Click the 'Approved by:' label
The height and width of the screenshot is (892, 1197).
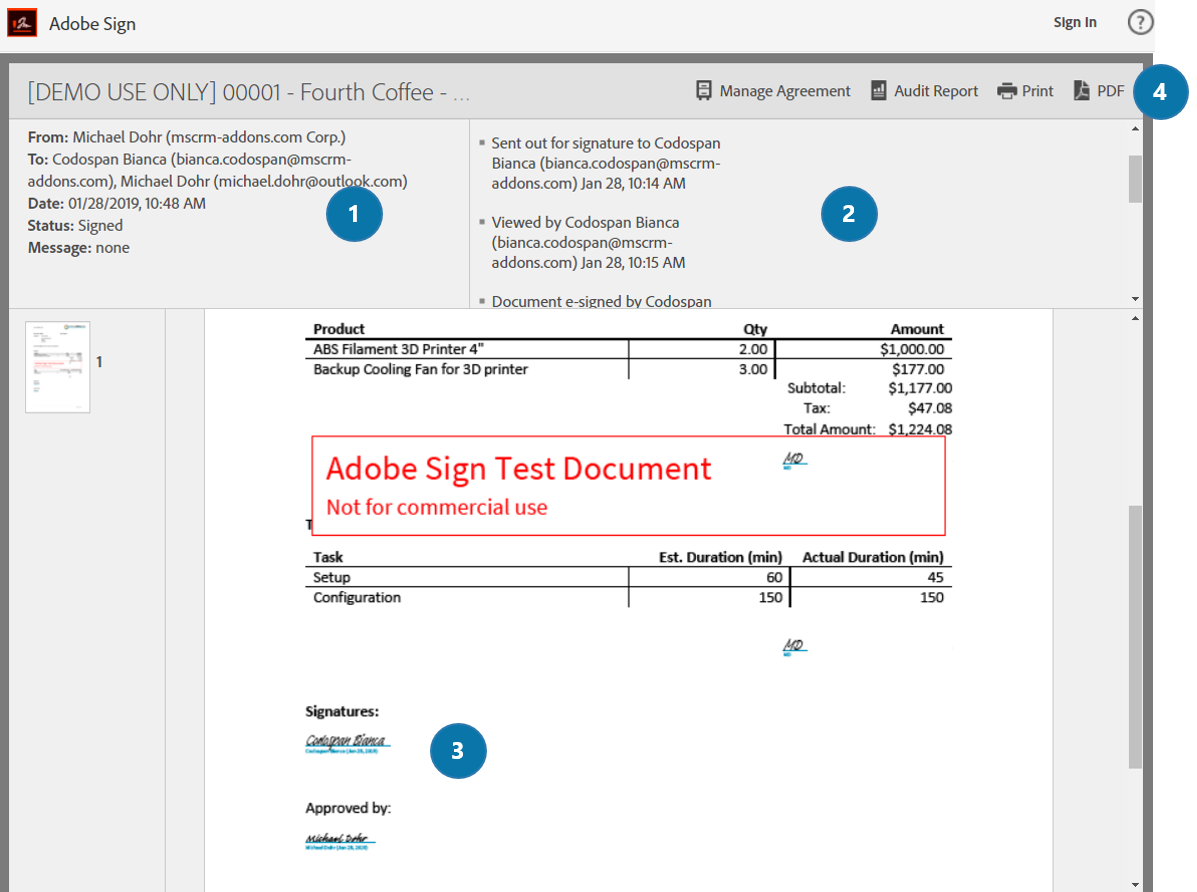[x=348, y=808]
